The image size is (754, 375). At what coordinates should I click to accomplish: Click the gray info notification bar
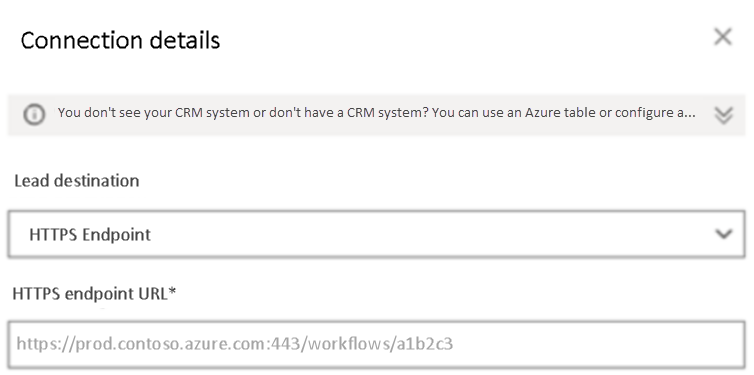click(x=377, y=115)
